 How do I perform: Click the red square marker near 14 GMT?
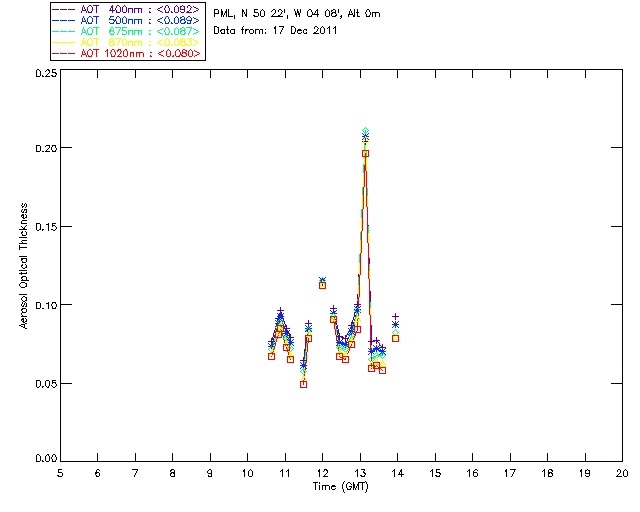395,338
